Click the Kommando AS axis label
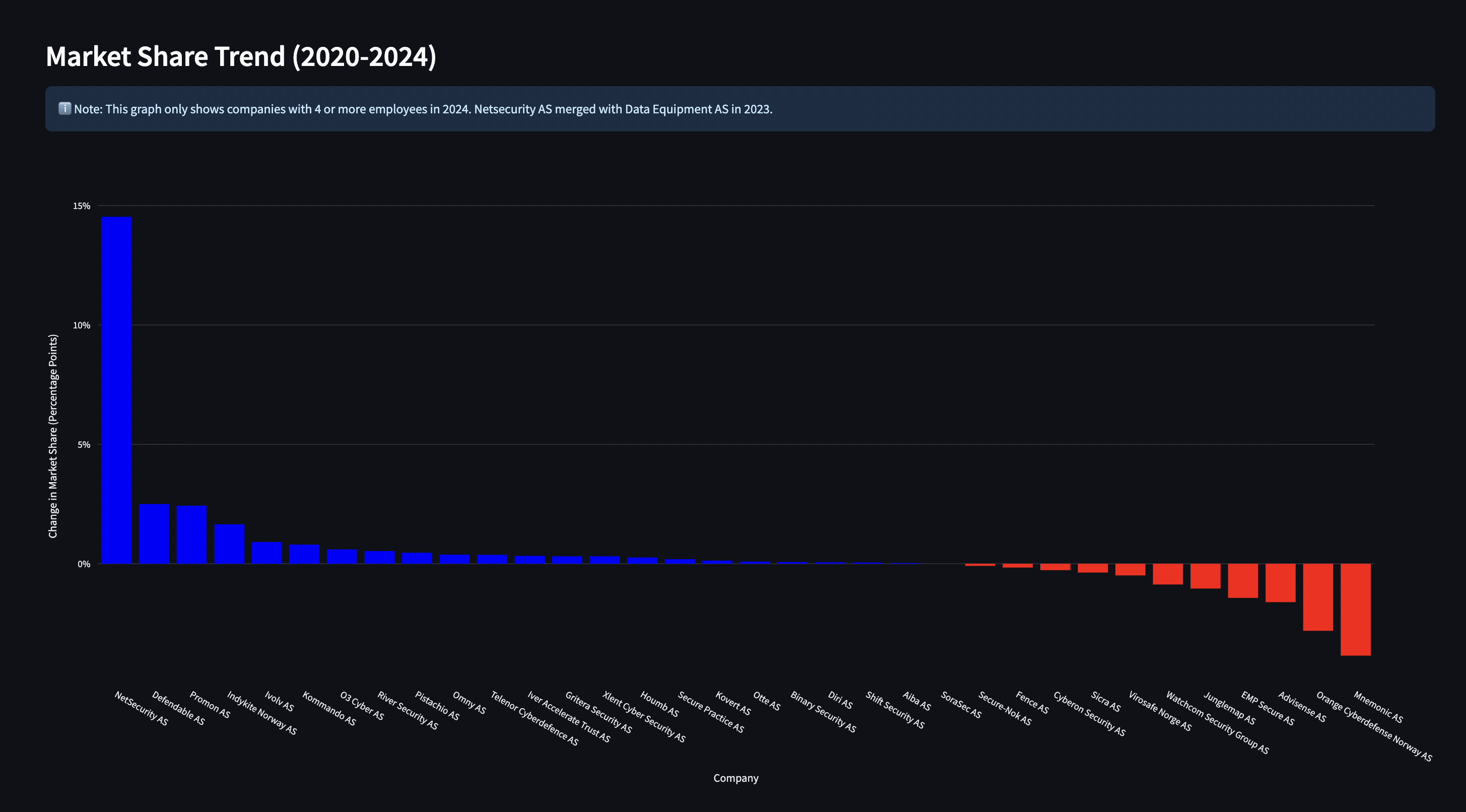1466x812 pixels. click(329, 708)
